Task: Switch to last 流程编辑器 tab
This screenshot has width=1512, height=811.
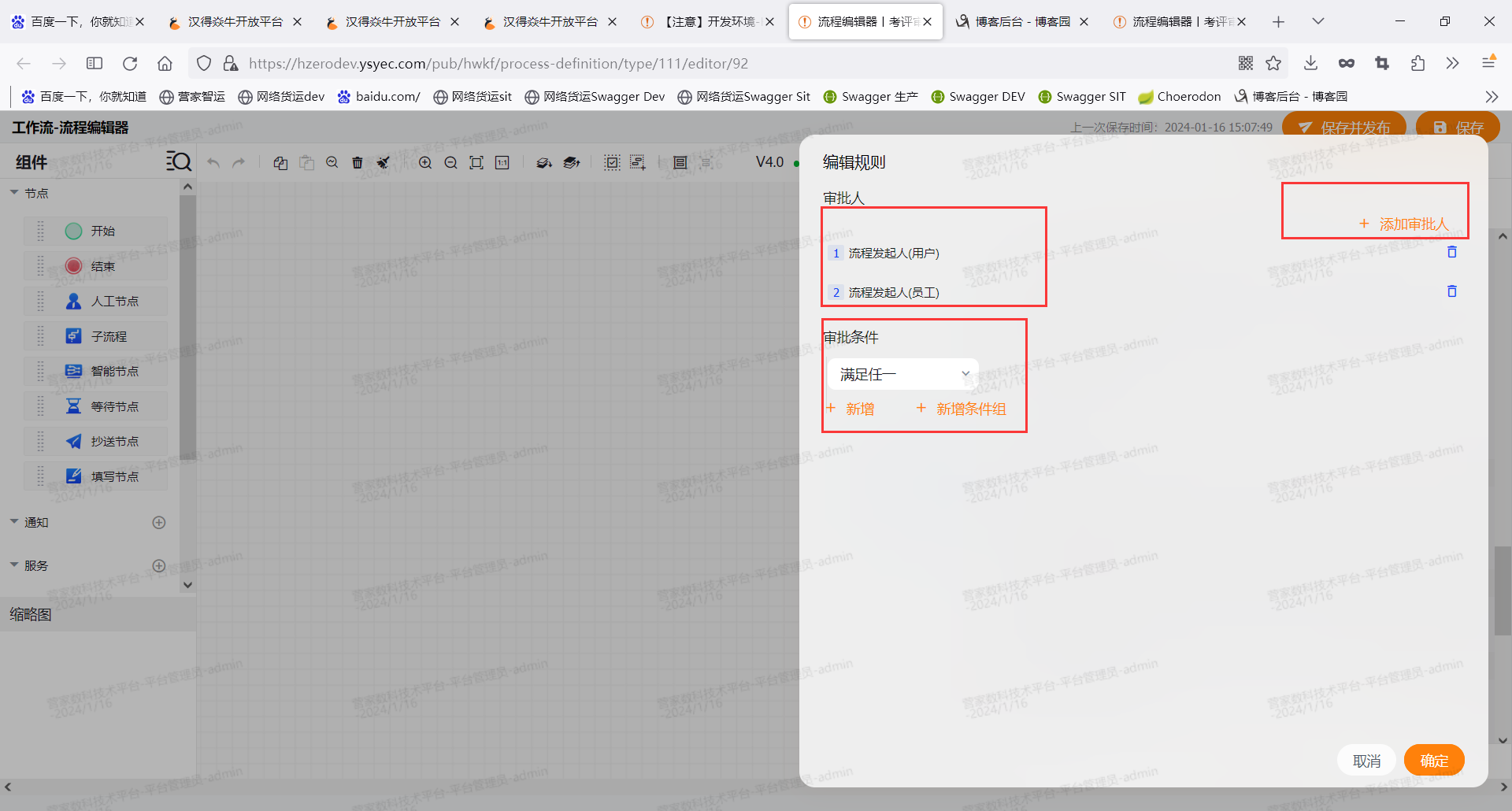Action: click(x=1180, y=21)
